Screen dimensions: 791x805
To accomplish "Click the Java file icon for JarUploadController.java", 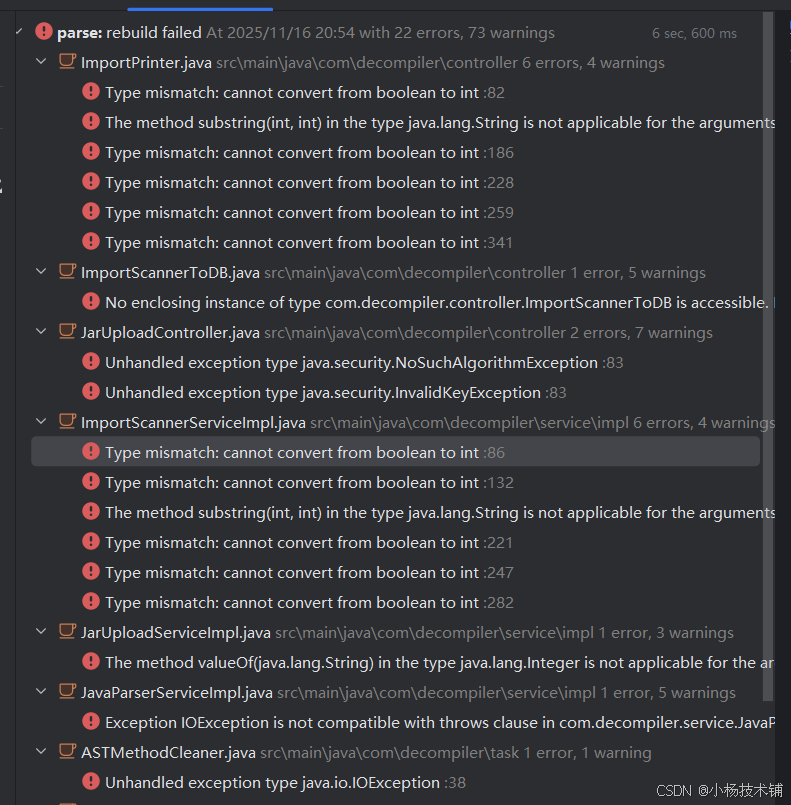I will tap(67, 332).
